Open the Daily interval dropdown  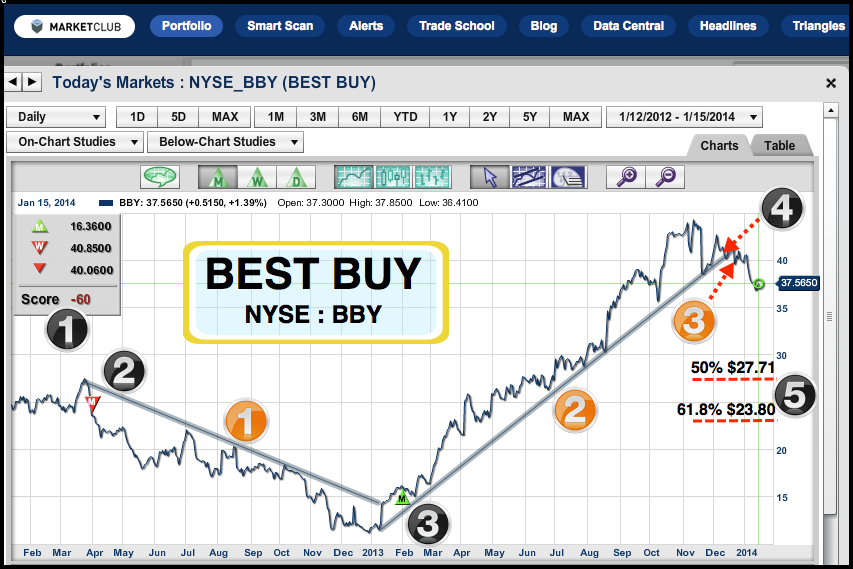pyautogui.click(x=56, y=117)
